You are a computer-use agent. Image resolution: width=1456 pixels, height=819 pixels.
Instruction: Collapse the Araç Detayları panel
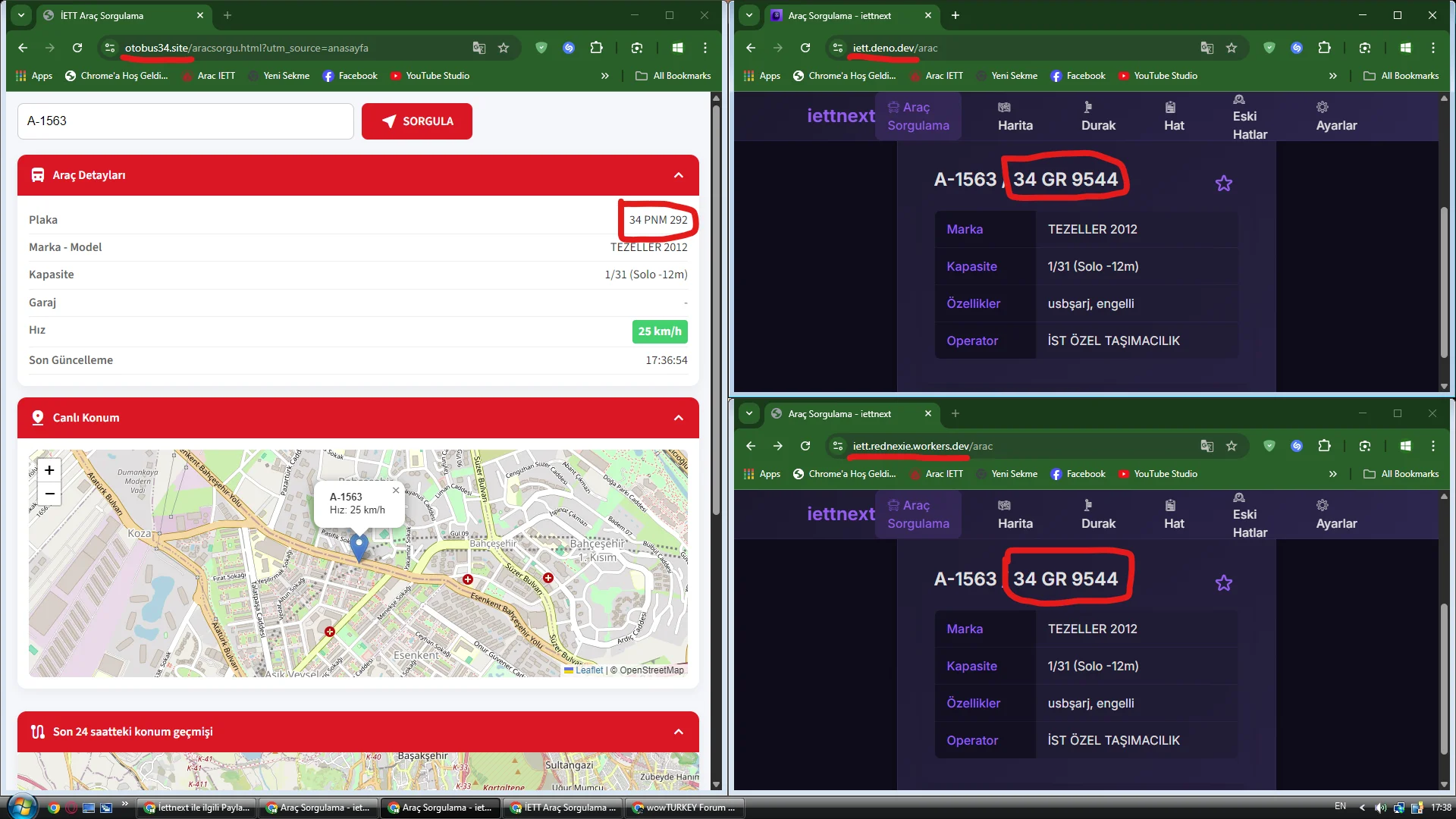678,175
